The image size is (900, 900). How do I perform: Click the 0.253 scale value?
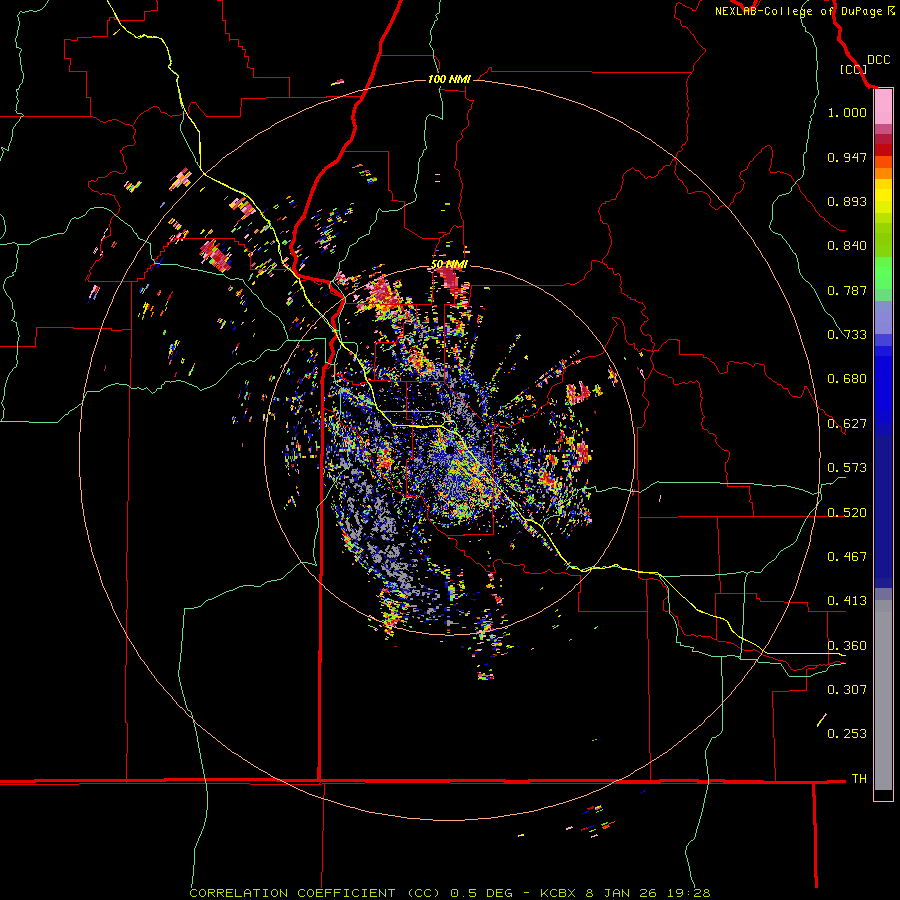point(847,734)
